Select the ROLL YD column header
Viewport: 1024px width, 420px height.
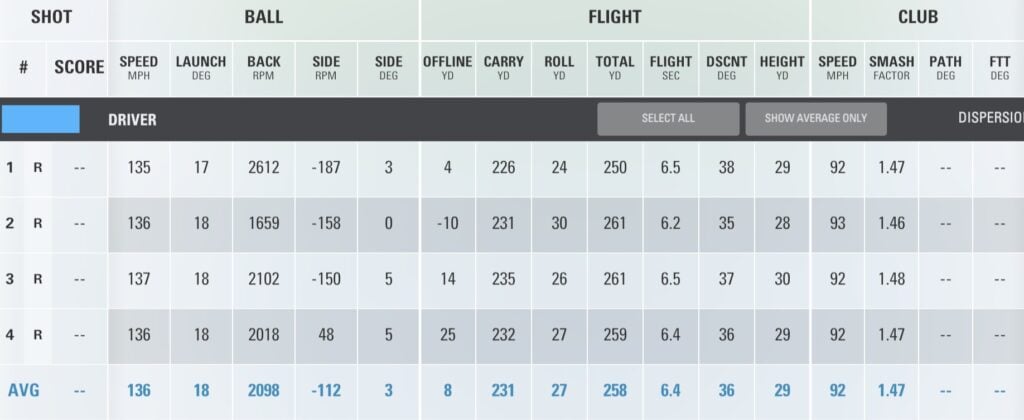point(559,67)
